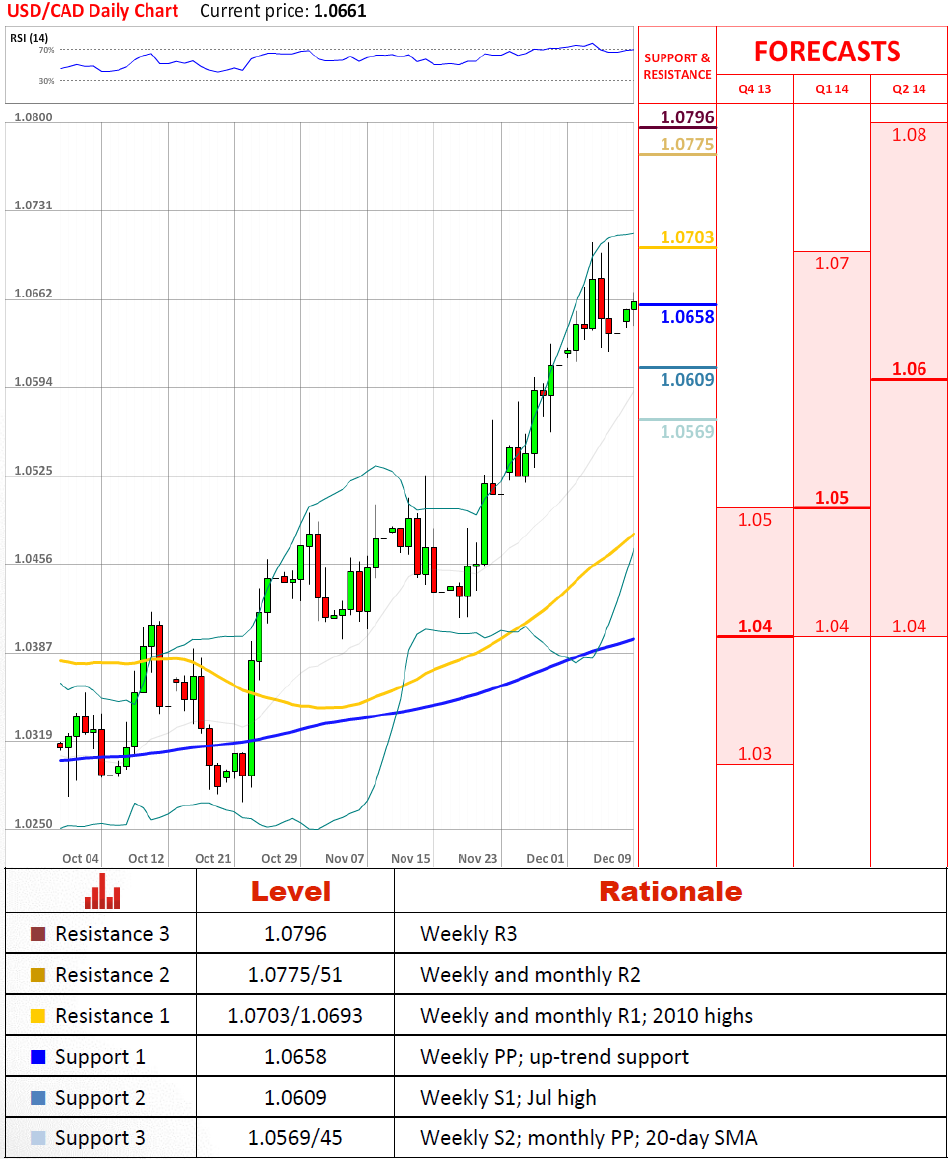Click the rationale mentioning 20-day SMA
Image resolution: width=950 pixels, height=1159 pixels.
(x=588, y=1139)
